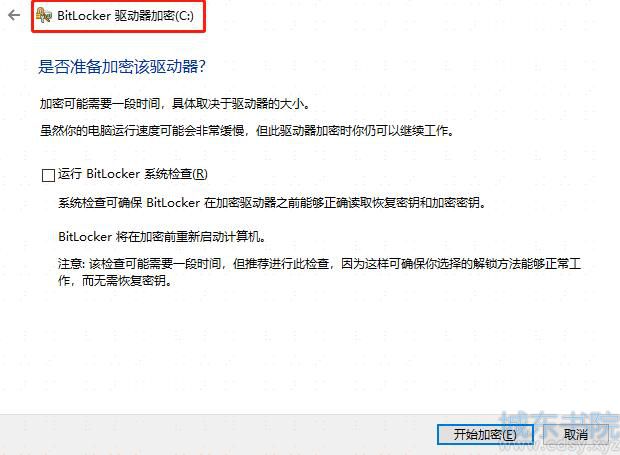Click the note starting with 注意: 该检查可能需要
This screenshot has height=455, width=620.
(319, 272)
